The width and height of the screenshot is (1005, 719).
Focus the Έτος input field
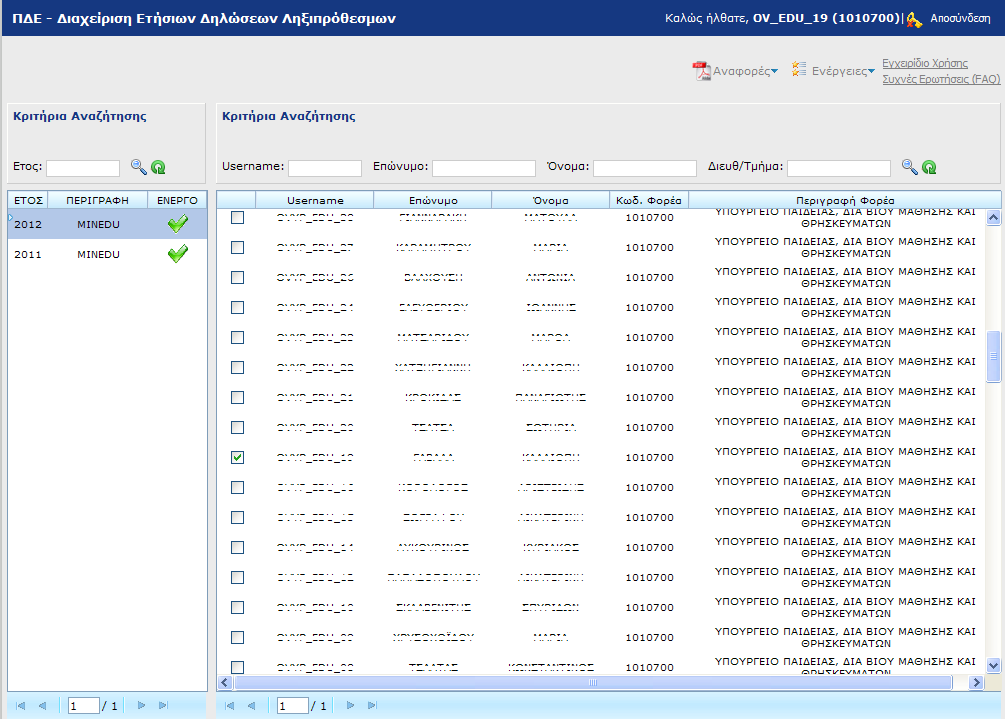pos(83,168)
